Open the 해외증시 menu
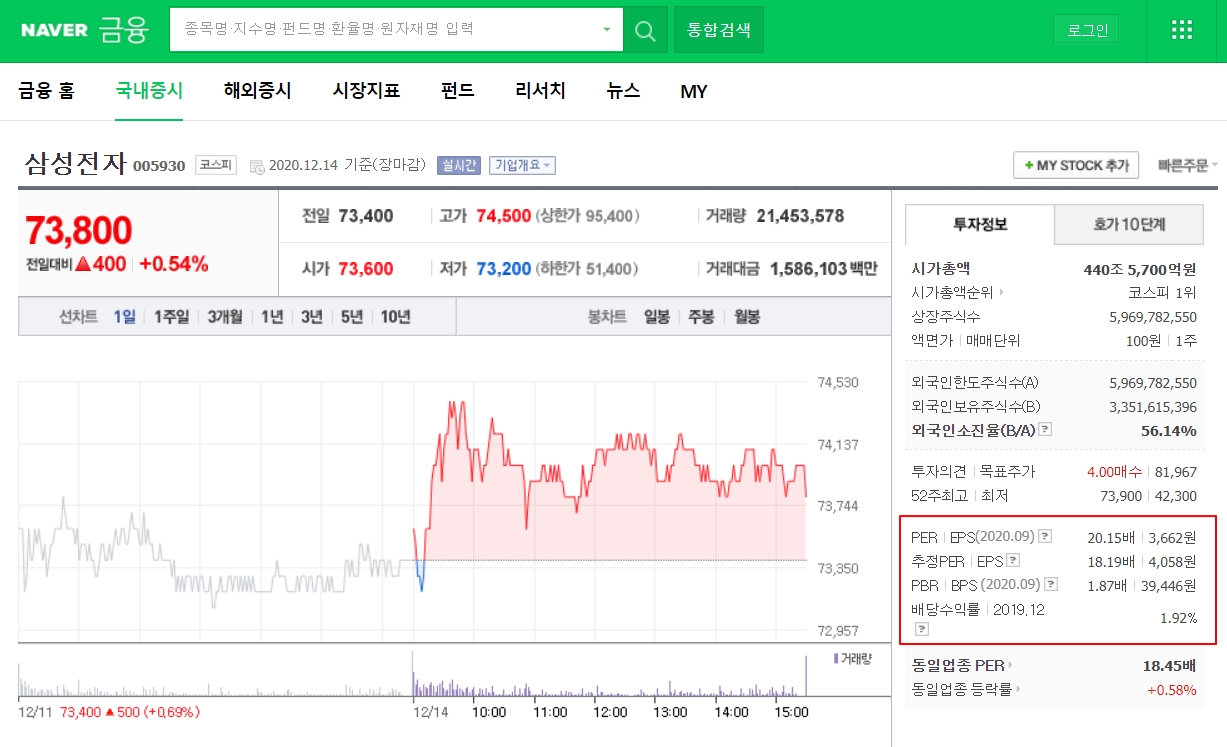This screenshot has height=747, width=1227. 258,91
